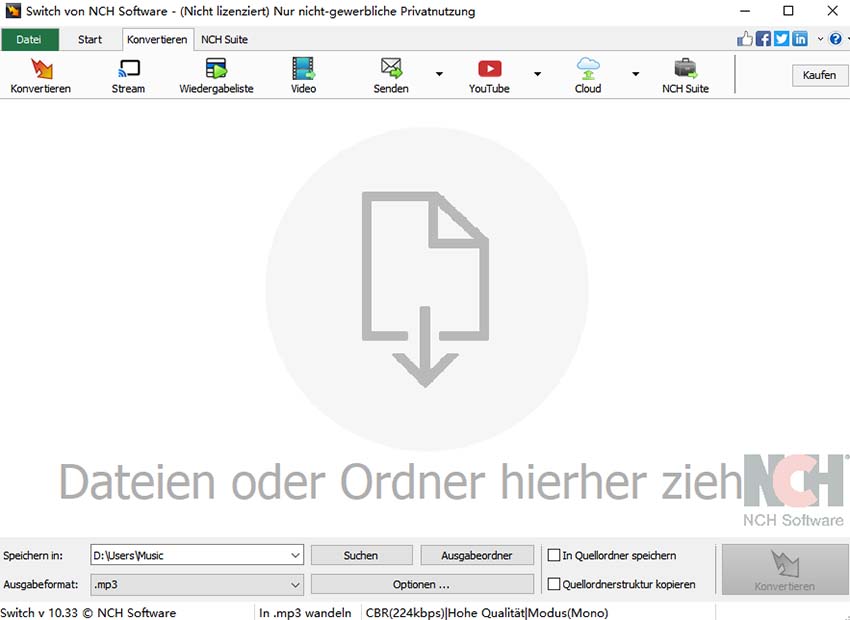Viewport: 850px width, 620px height.
Task: Open the Ausgabeformat dropdown
Action: [296, 584]
